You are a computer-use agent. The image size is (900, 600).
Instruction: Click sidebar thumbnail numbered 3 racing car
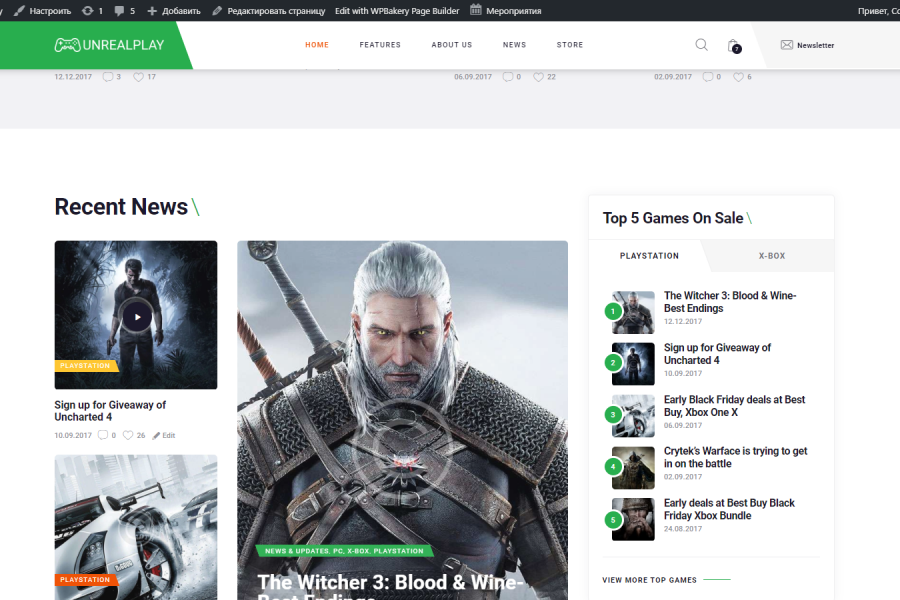[x=633, y=416]
